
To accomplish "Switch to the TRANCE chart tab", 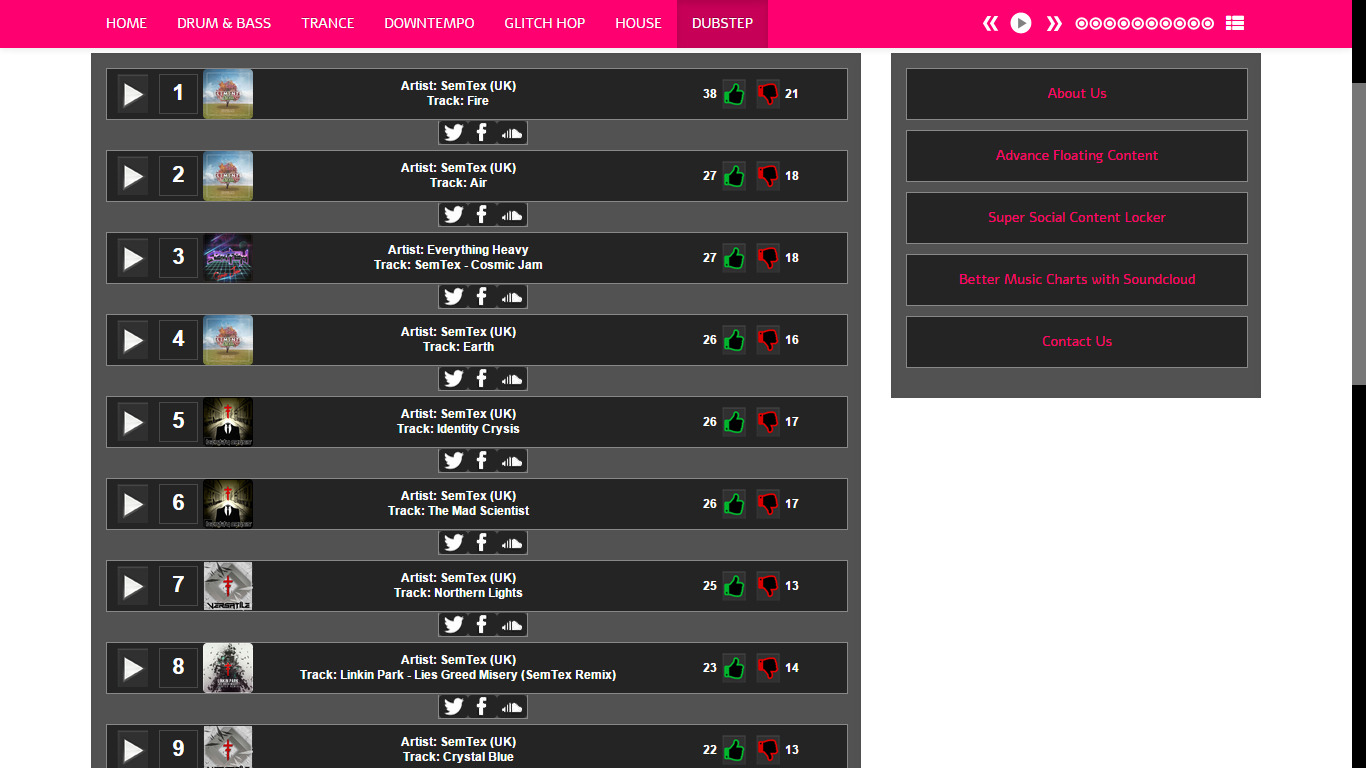I will point(328,22).
